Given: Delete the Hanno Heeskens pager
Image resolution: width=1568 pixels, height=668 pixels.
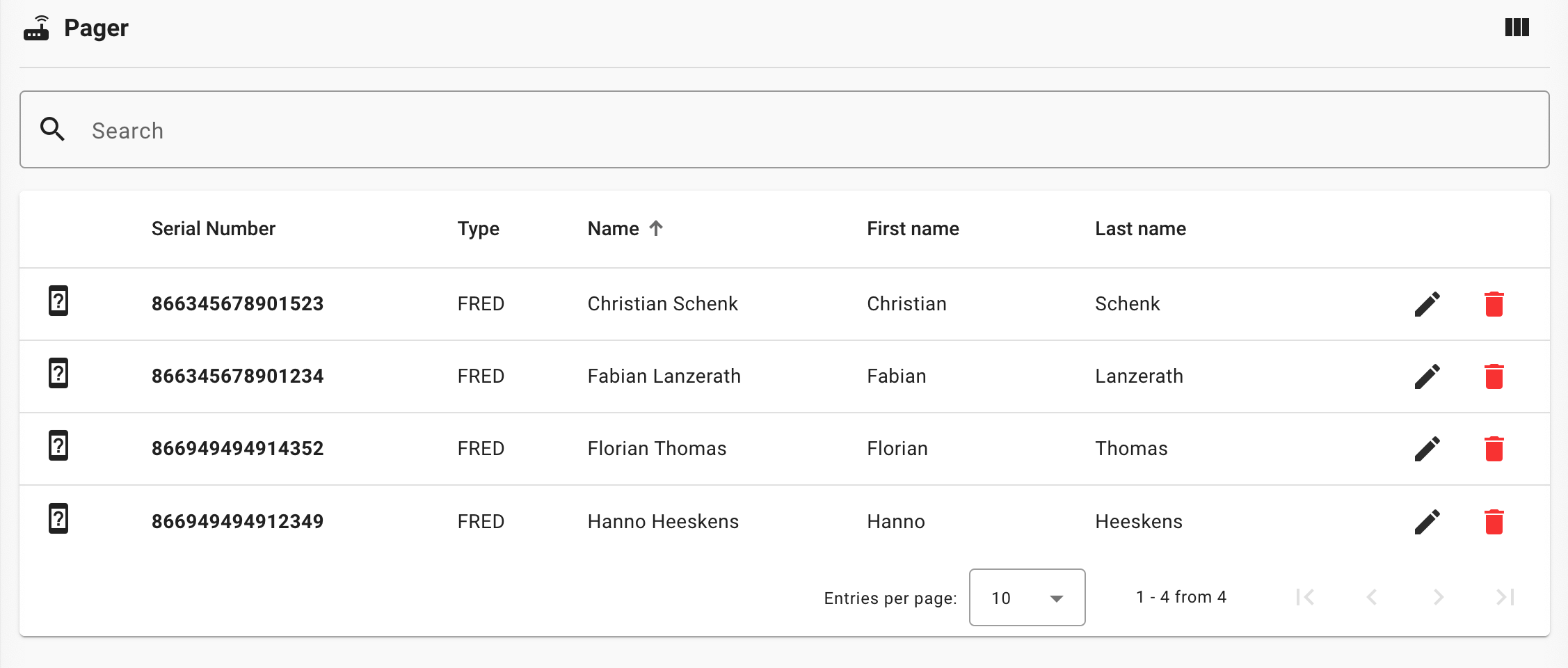Looking at the screenshot, I should (x=1494, y=522).
